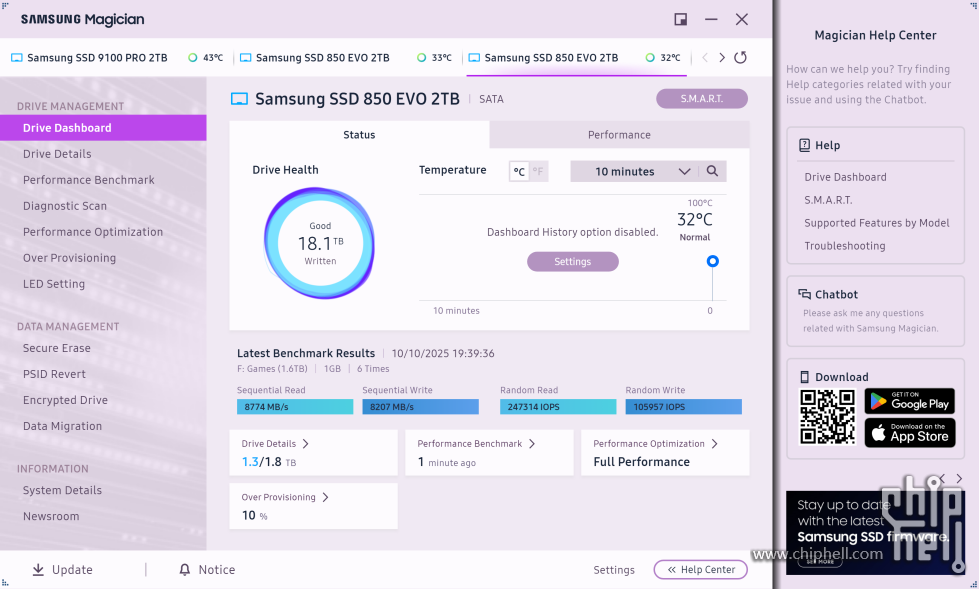Click the temperature graph slider marker
The image size is (979, 589).
712,261
